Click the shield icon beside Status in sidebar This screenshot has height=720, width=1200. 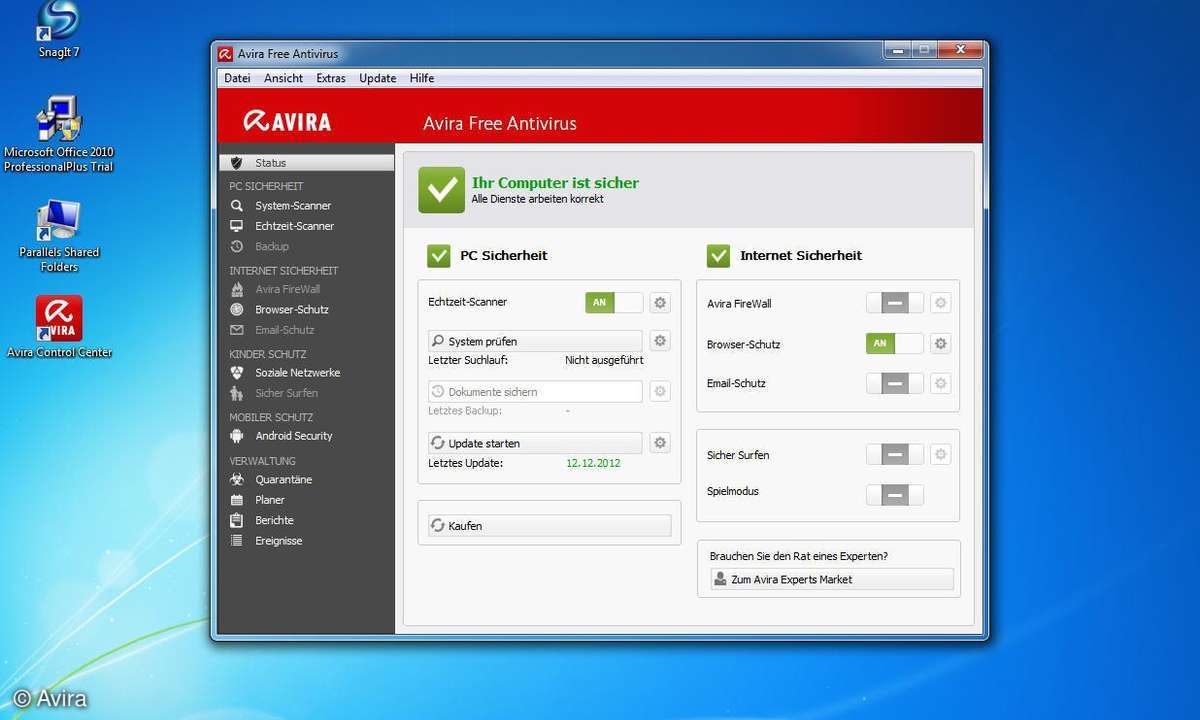pyautogui.click(x=237, y=163)
